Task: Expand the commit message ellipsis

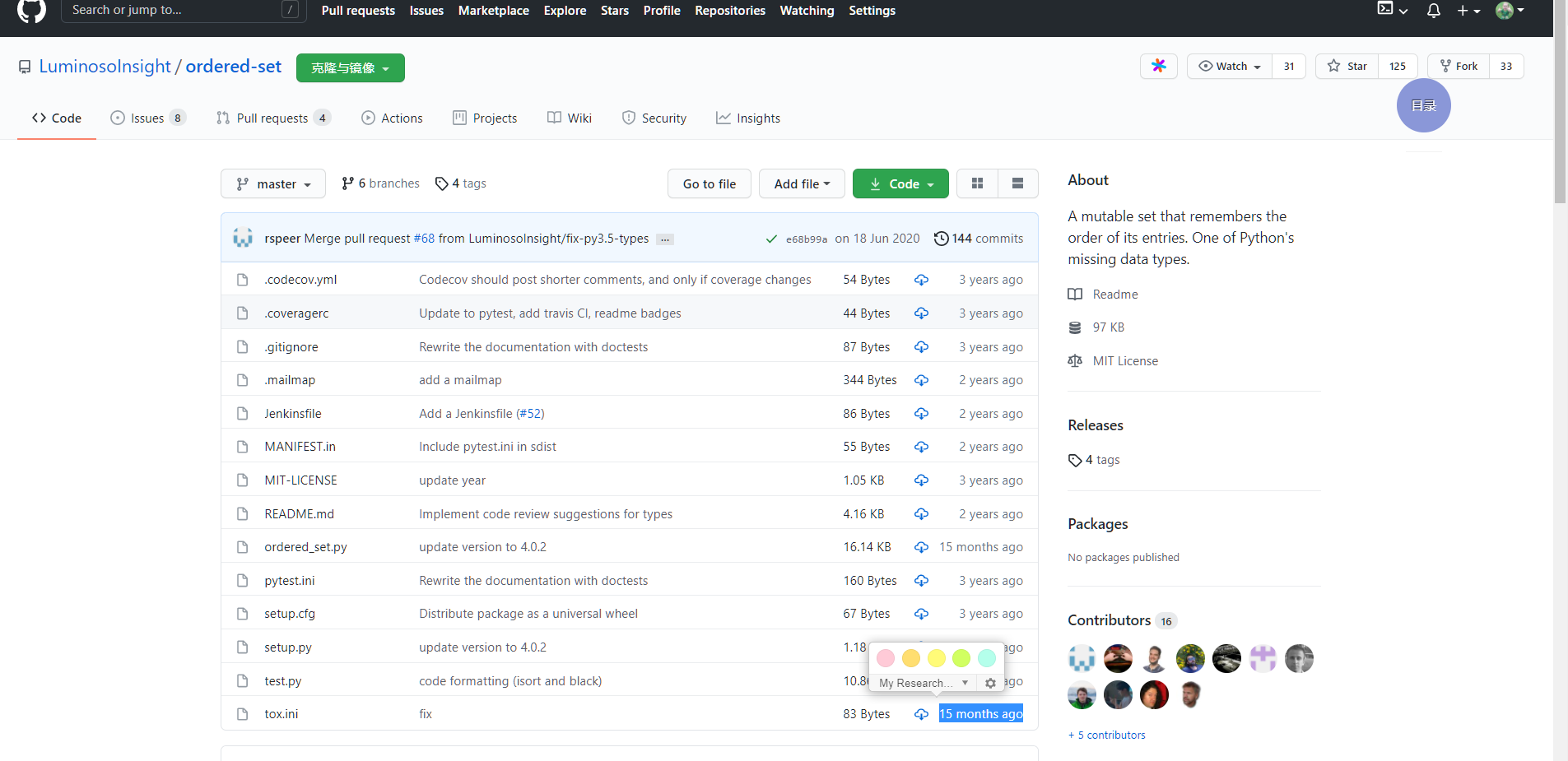Action: click(665, 239)
